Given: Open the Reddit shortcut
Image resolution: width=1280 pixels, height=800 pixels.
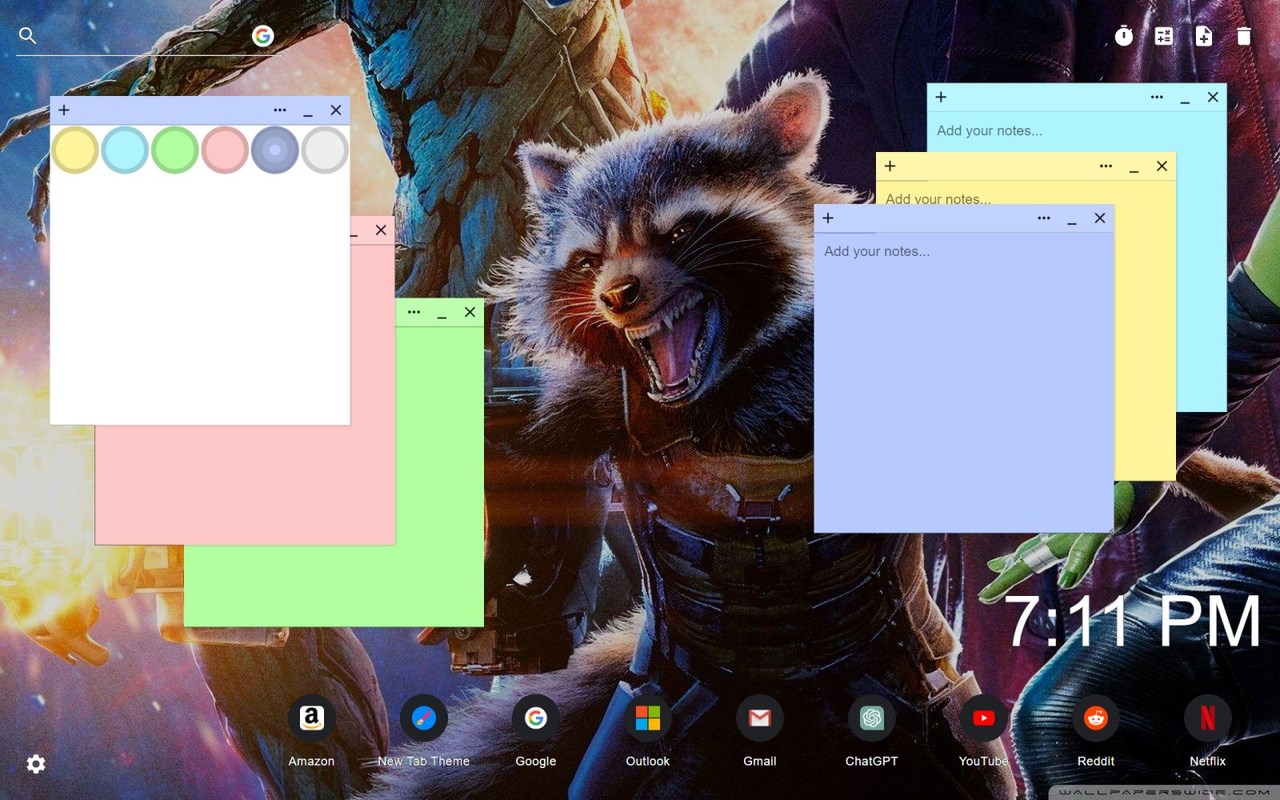Looking at the screenshot, I should tap(1096, 718).
